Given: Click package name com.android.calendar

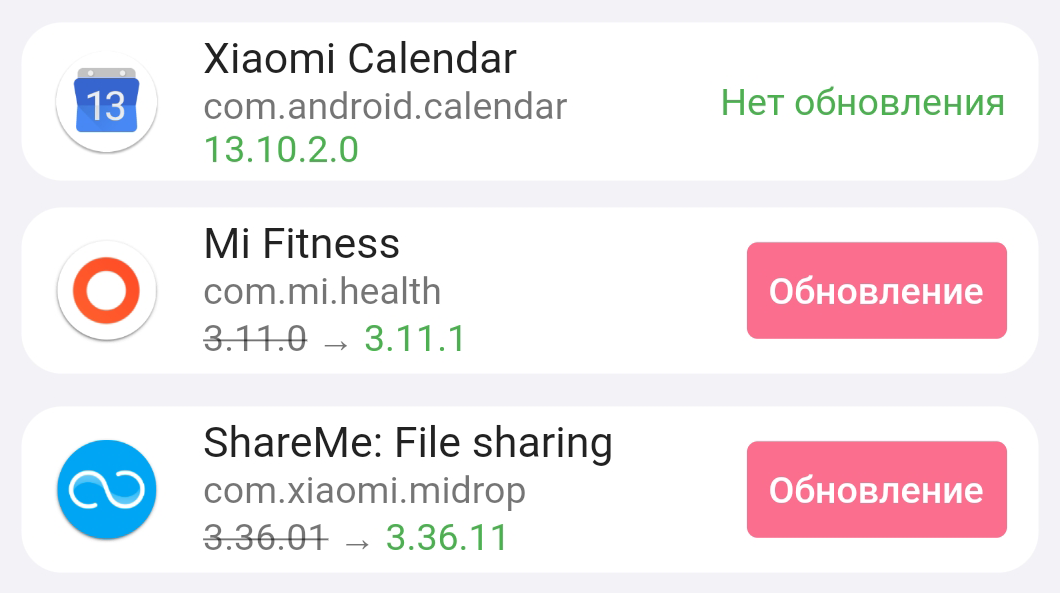Looking at the screenshot, I should 385,106.
